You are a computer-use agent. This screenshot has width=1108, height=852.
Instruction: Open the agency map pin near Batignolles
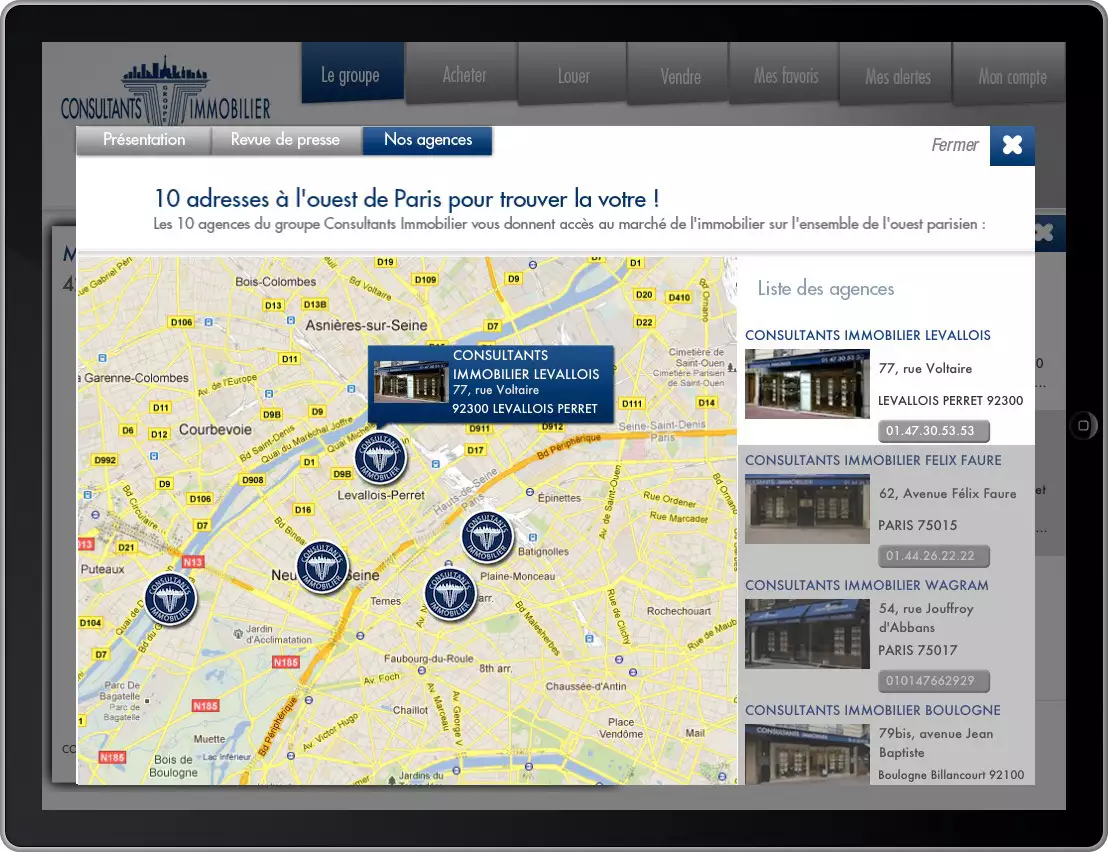487,537
